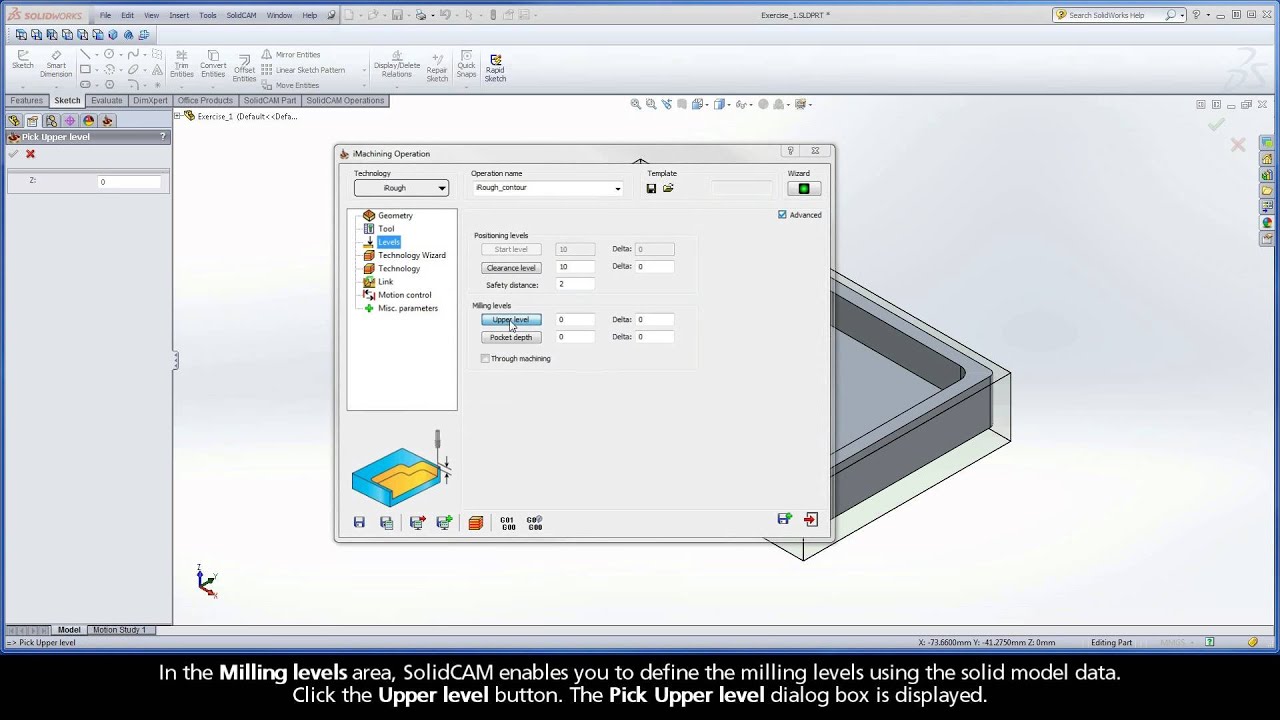Click the Trim Entities tool

181,63
